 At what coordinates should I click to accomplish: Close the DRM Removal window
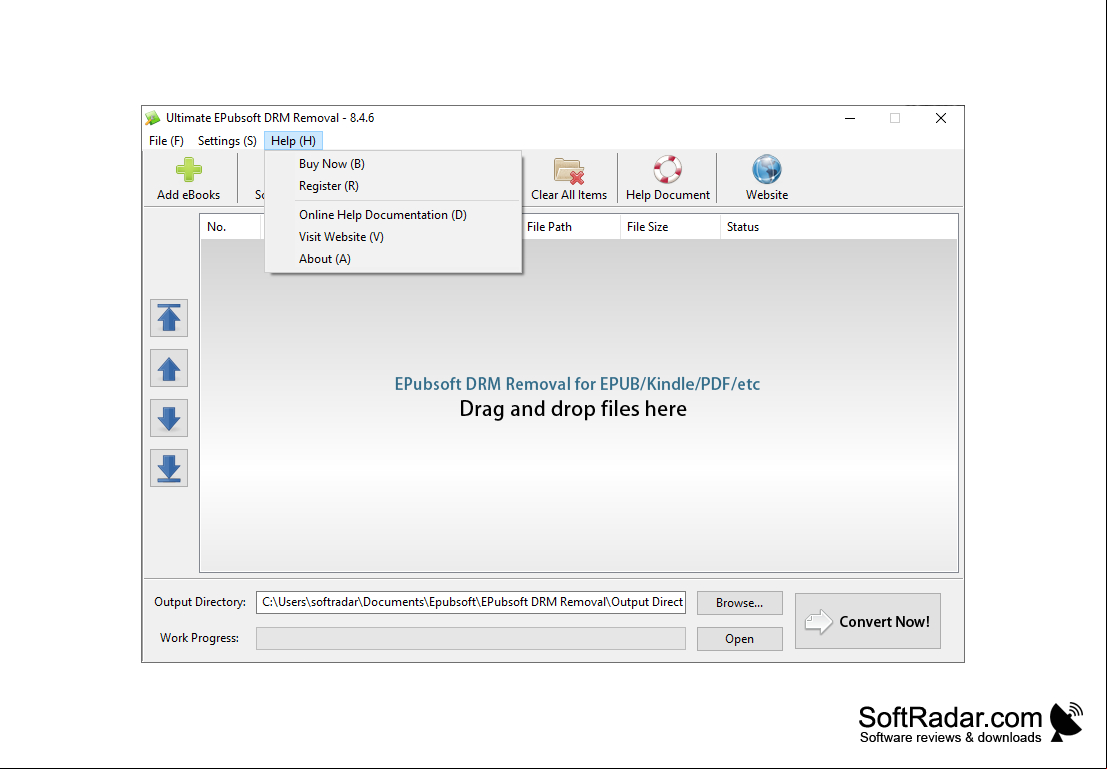(940, 119)
